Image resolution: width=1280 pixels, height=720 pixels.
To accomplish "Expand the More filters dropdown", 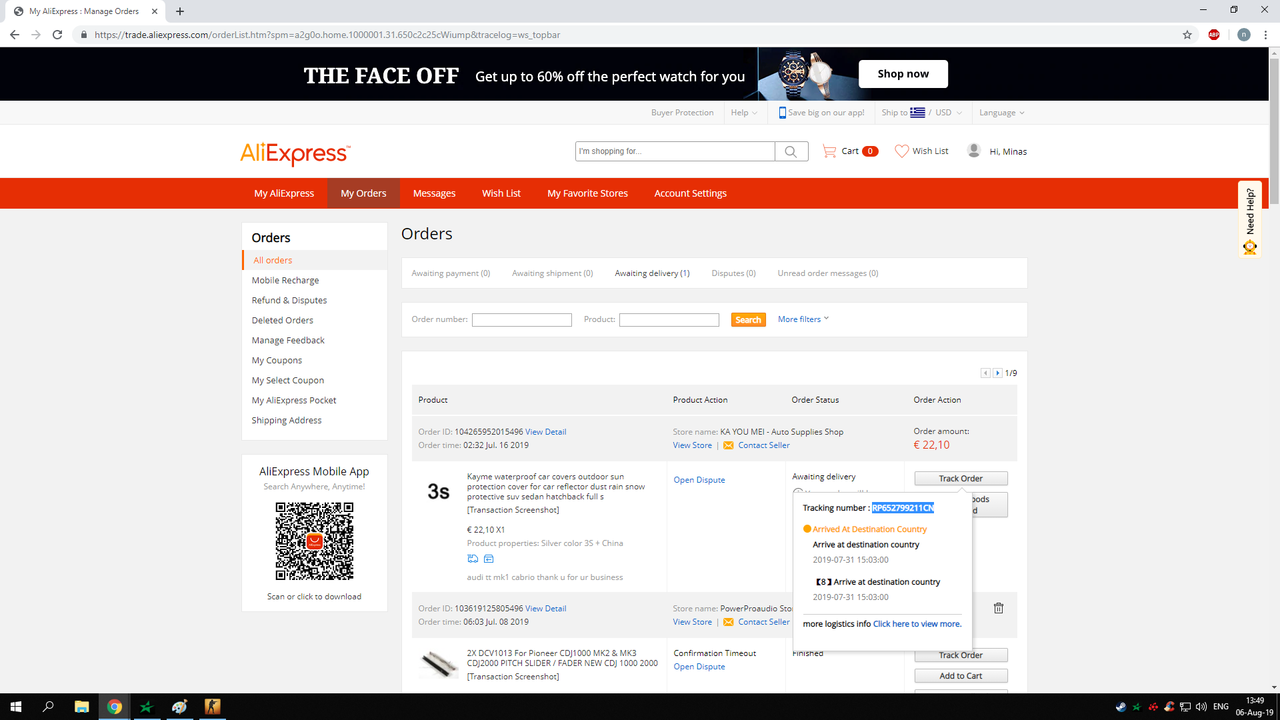I will pos(804,319).
